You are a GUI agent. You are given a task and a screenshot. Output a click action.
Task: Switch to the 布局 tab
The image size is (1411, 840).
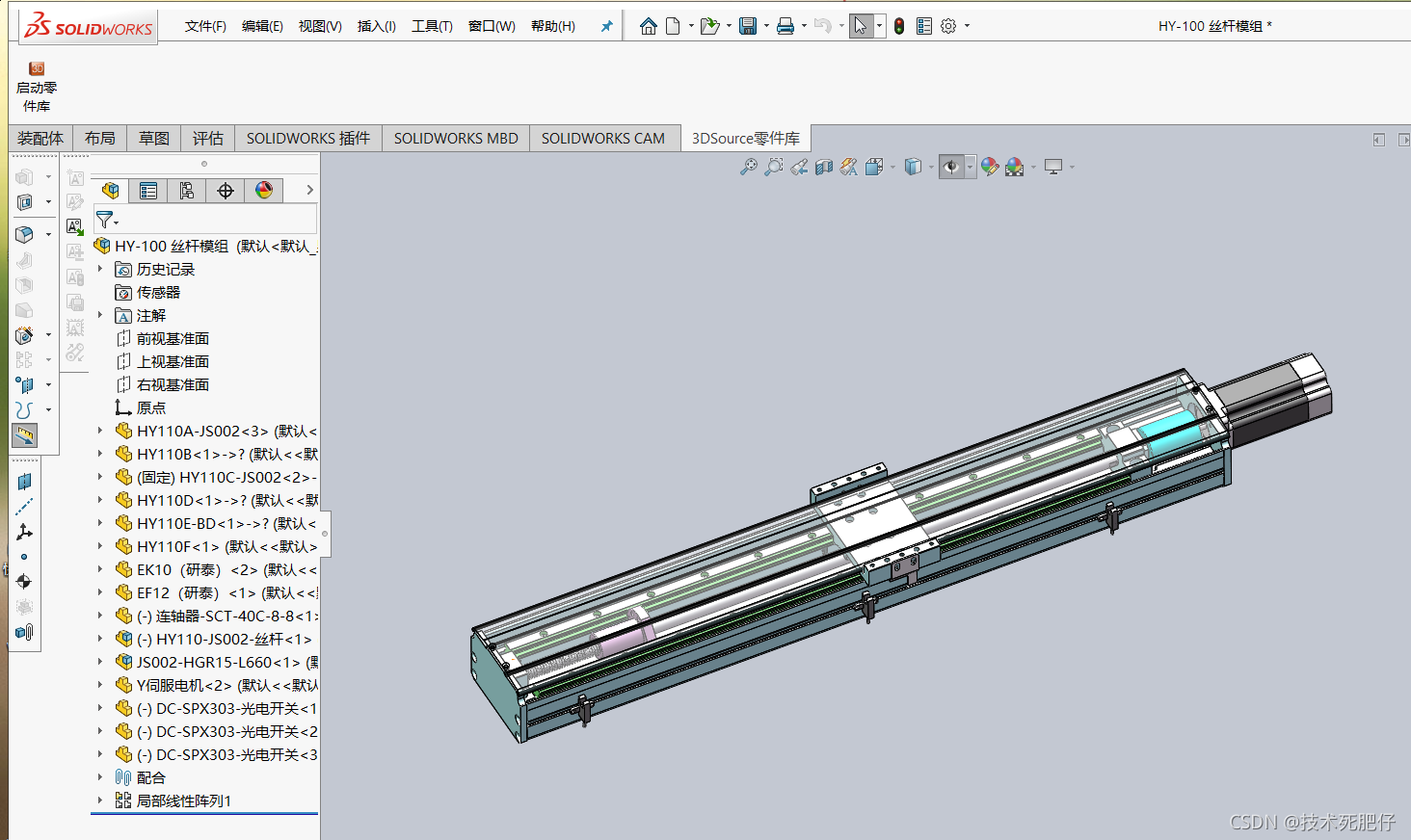tap(99, 138)
